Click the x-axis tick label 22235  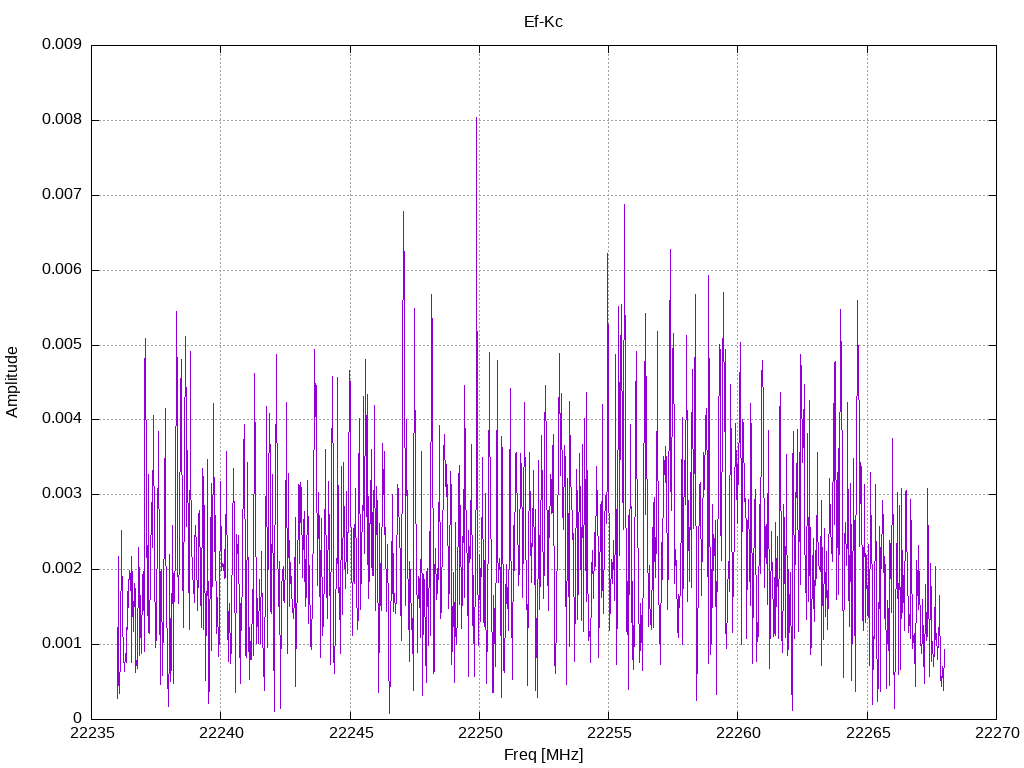tap(92, 733)
